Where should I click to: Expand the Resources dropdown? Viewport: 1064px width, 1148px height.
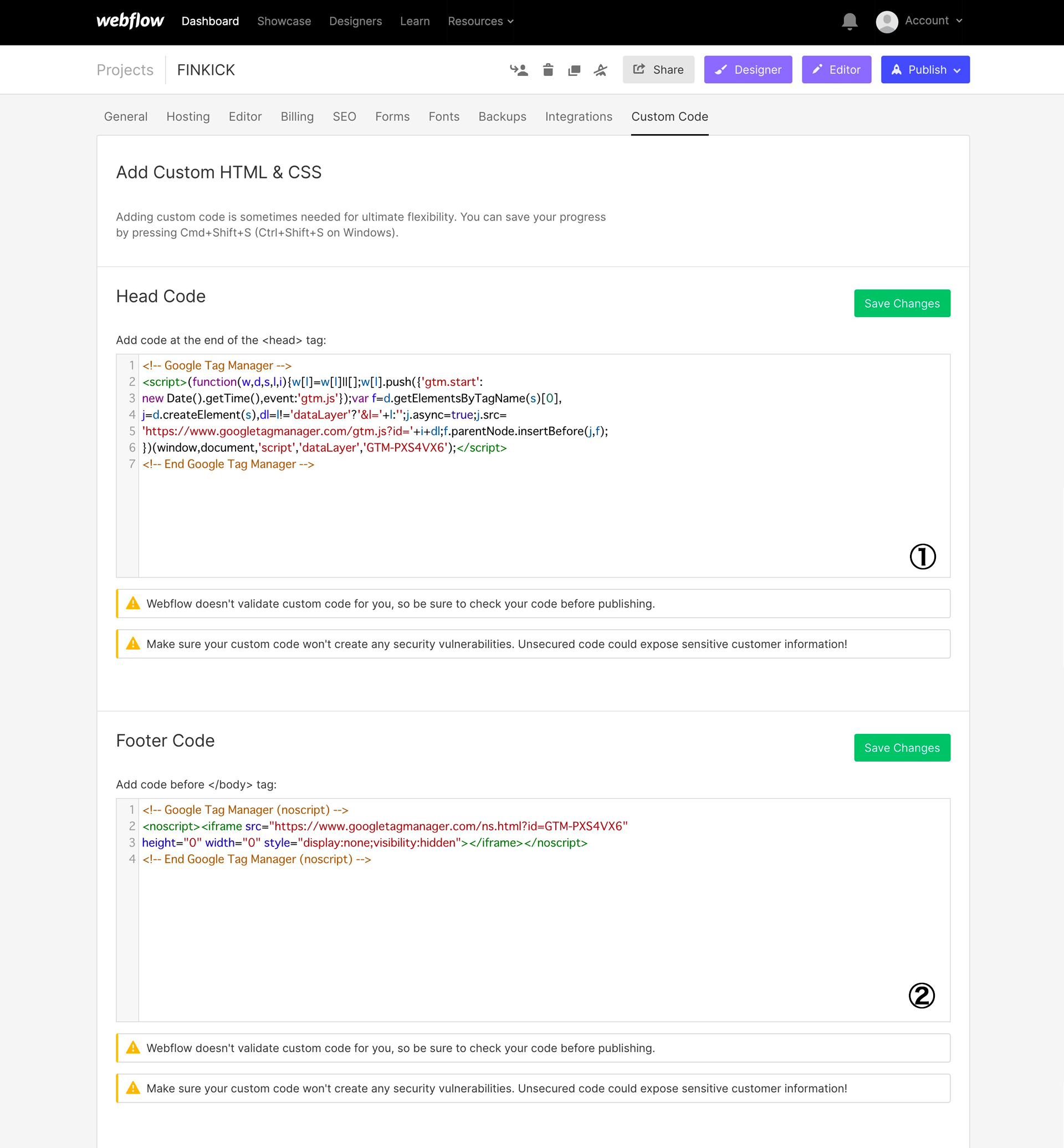point(481,21)
